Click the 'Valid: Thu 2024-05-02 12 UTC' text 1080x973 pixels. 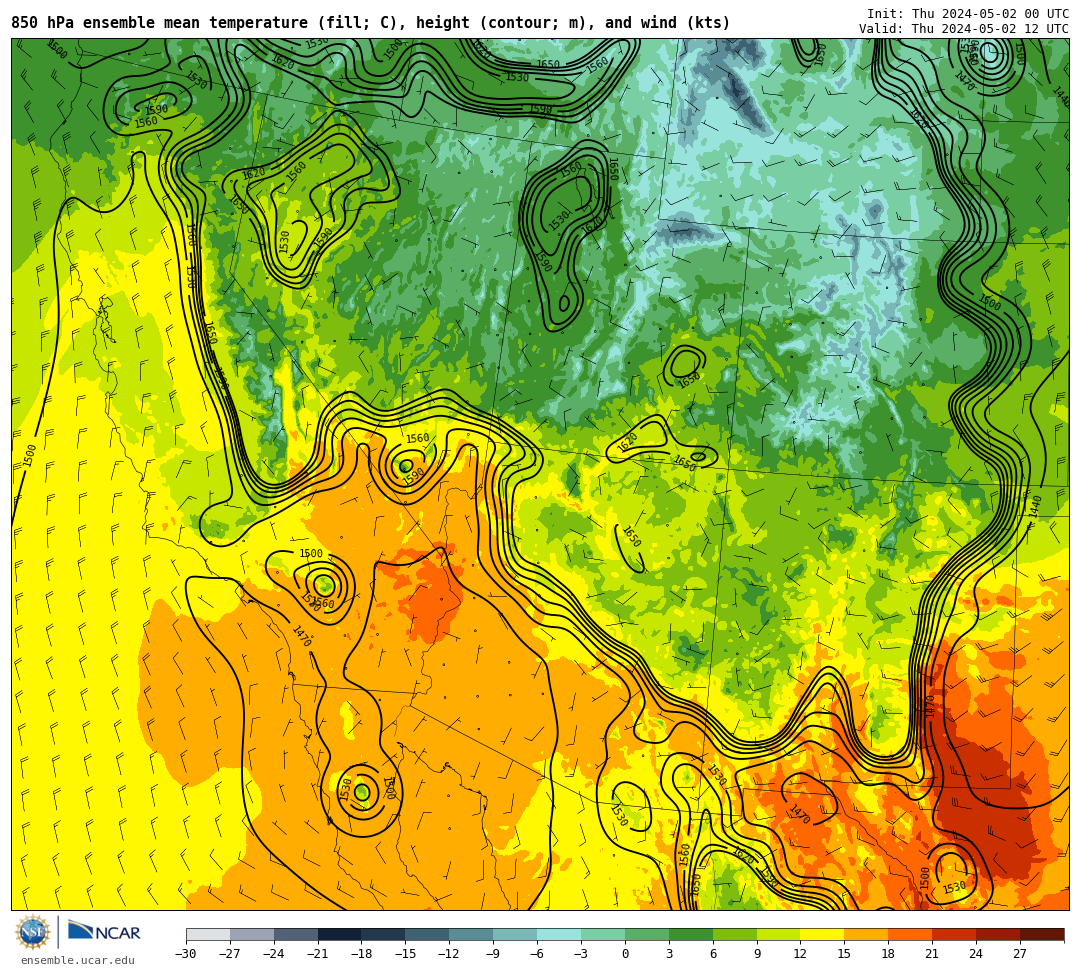pyautogui.click(x=964, y=28)
